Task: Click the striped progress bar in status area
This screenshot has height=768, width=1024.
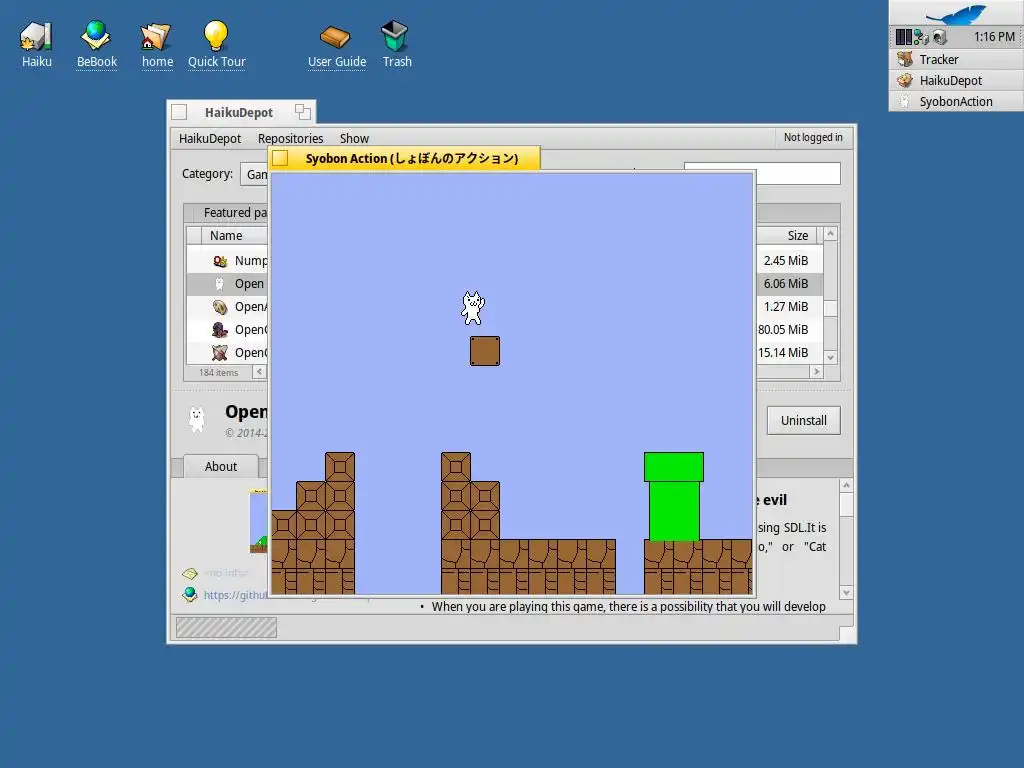Action: point(226,628)
